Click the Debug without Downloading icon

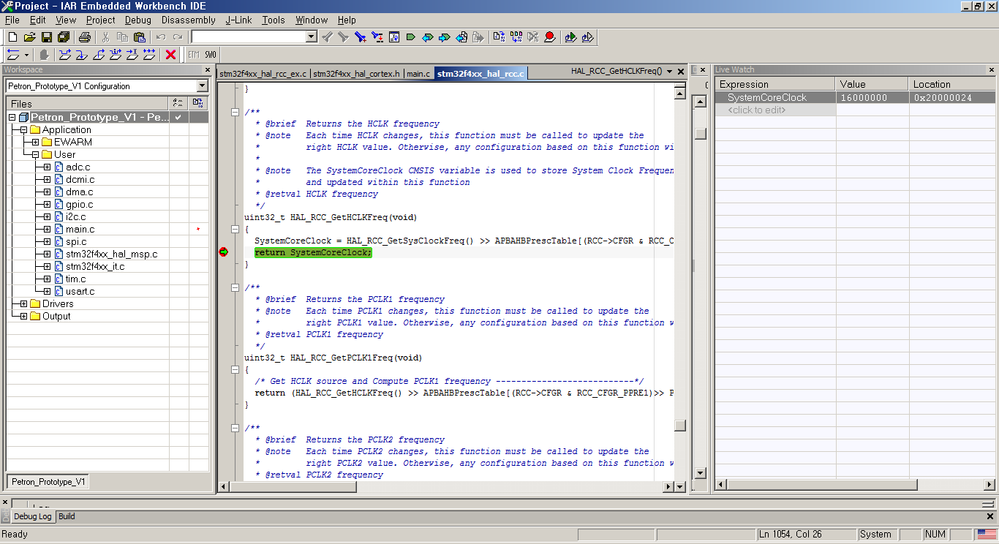click(587, 37)
